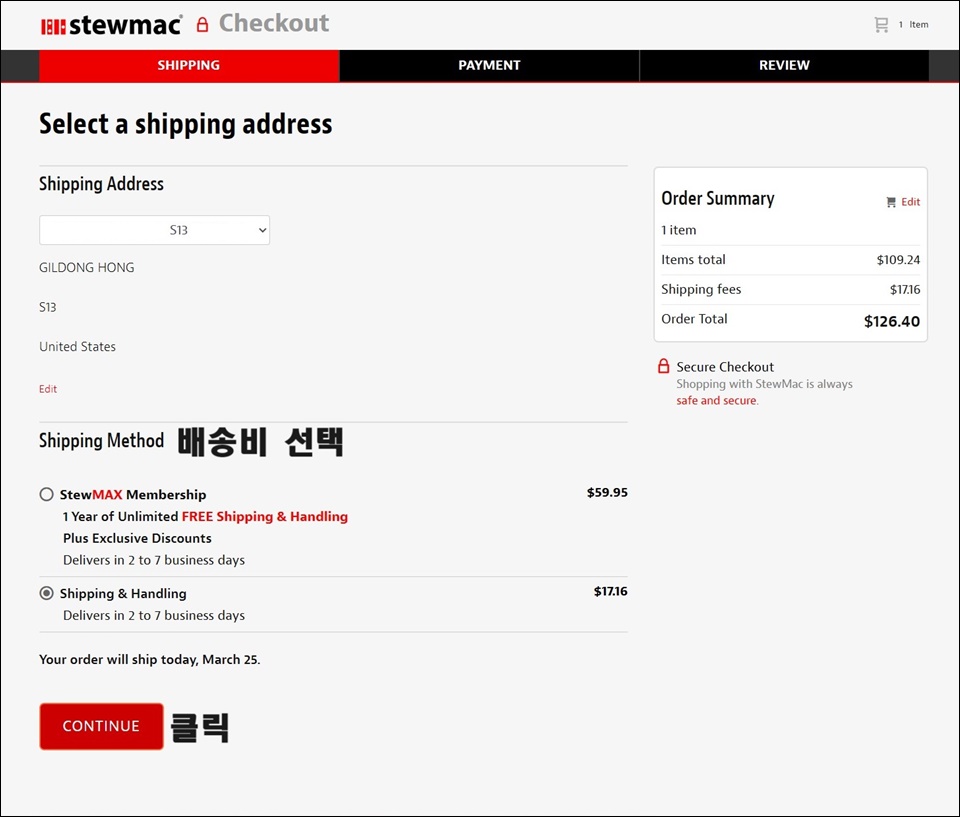Click the 'Secure Checkout' title text
The height and width of the screenshot is (817, 960).
tap(725, 367)
